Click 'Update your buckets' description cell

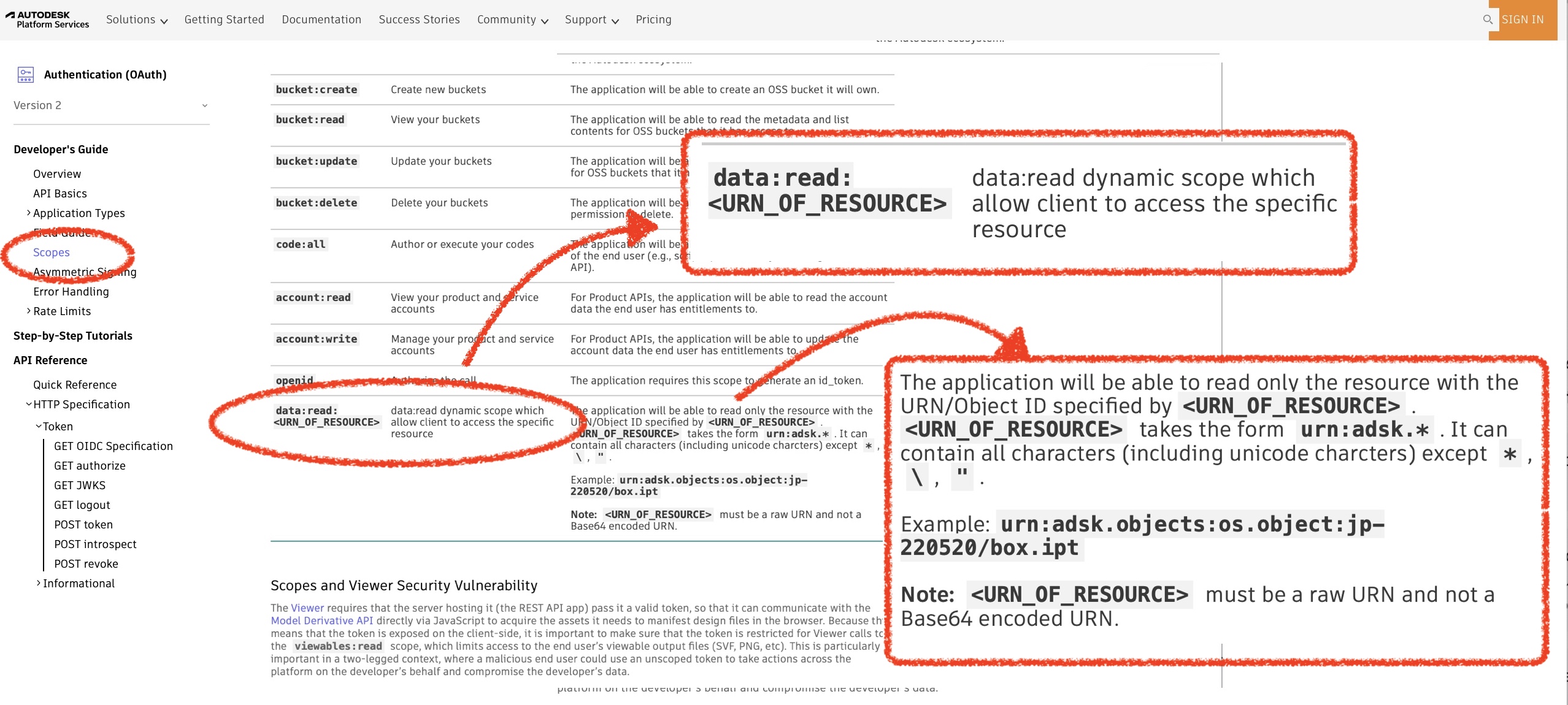coord(442,161)
